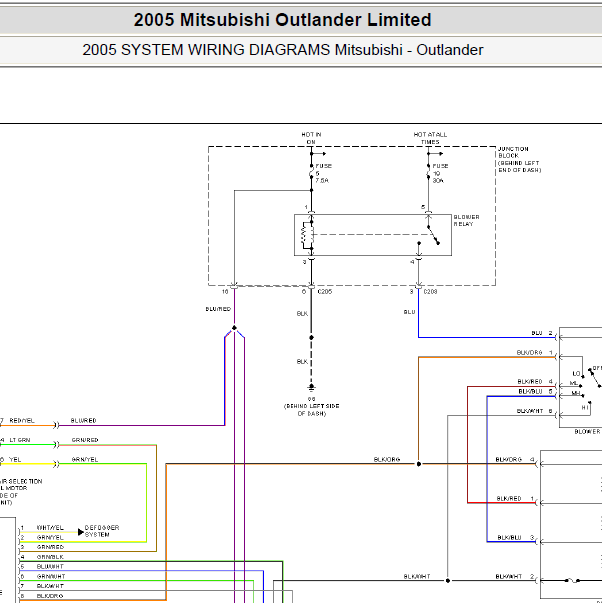Click the BLOWER label under the switch box
The image size is (602, 603).
click(587, 431)
